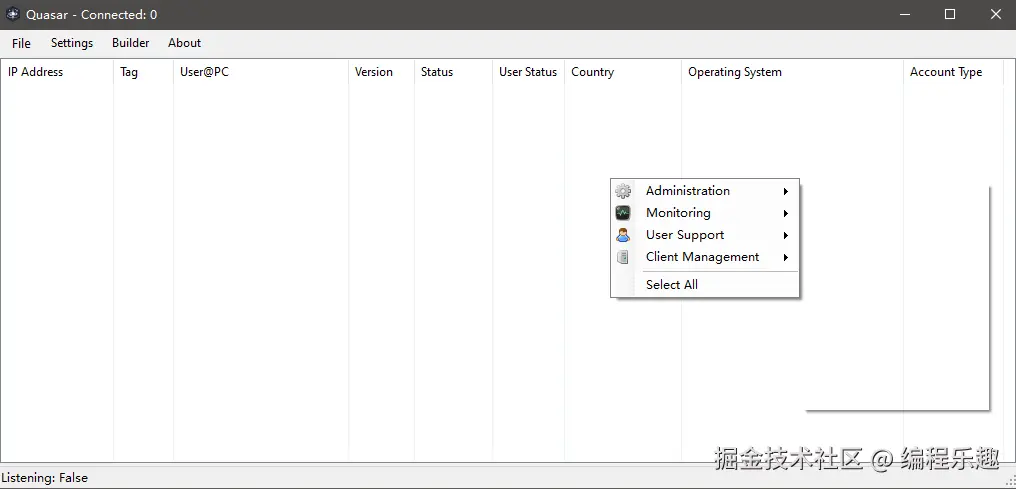Screen dimensions: 1016x489
Task: Sort by the Version column header
Action: [382, 72]
